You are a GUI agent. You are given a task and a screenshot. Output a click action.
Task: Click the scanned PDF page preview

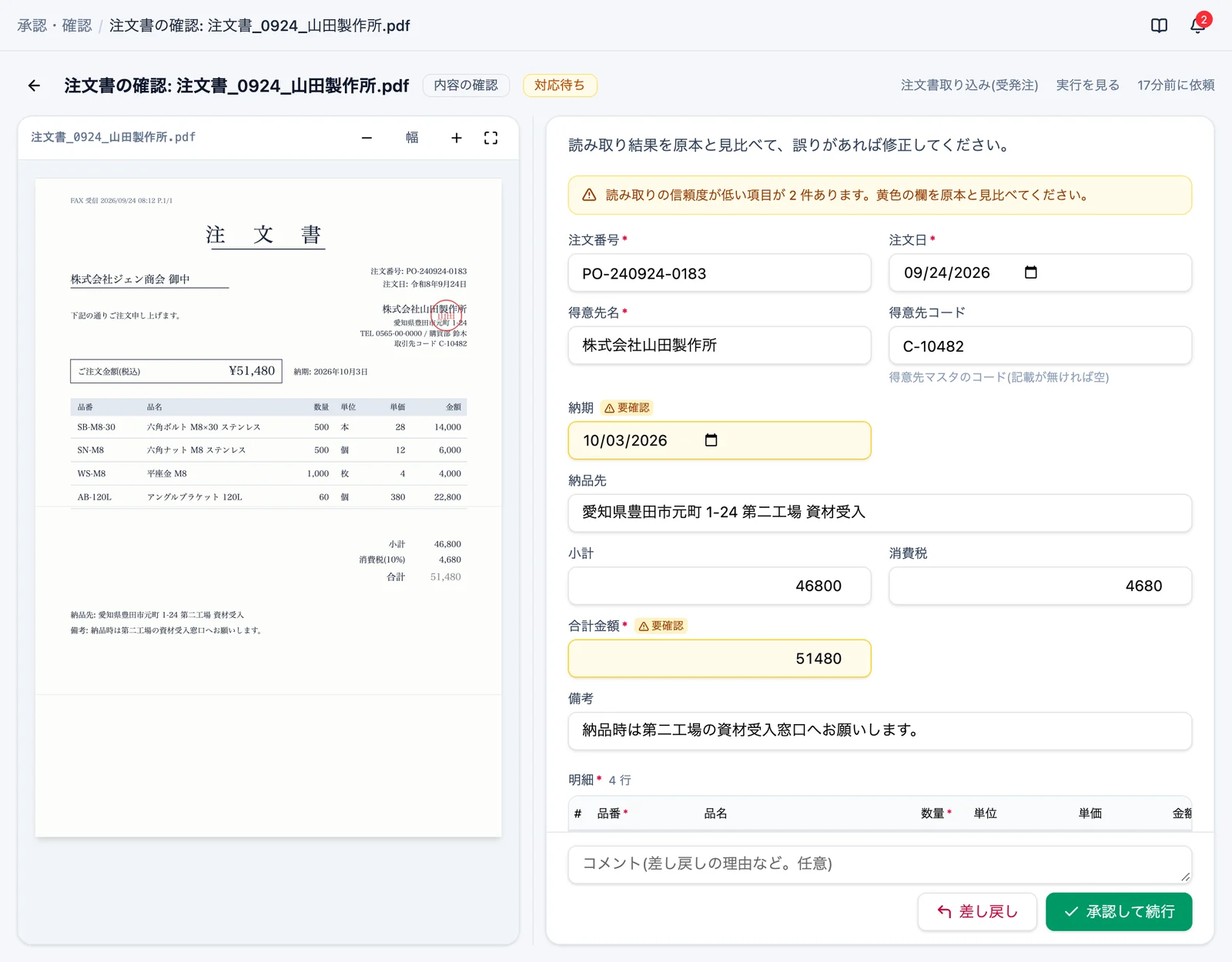[268, 508]
